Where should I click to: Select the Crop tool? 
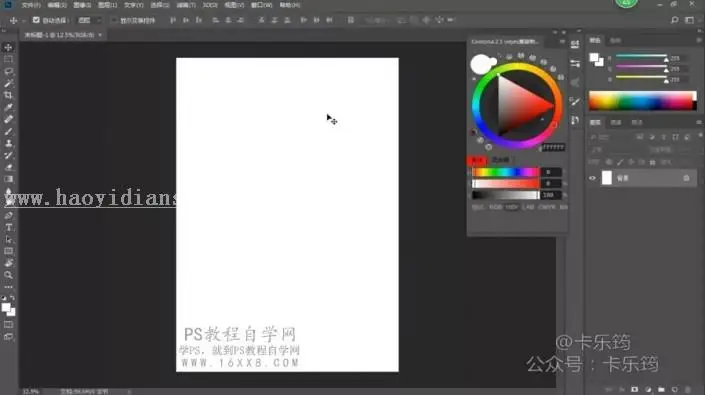tap(8, 95)
